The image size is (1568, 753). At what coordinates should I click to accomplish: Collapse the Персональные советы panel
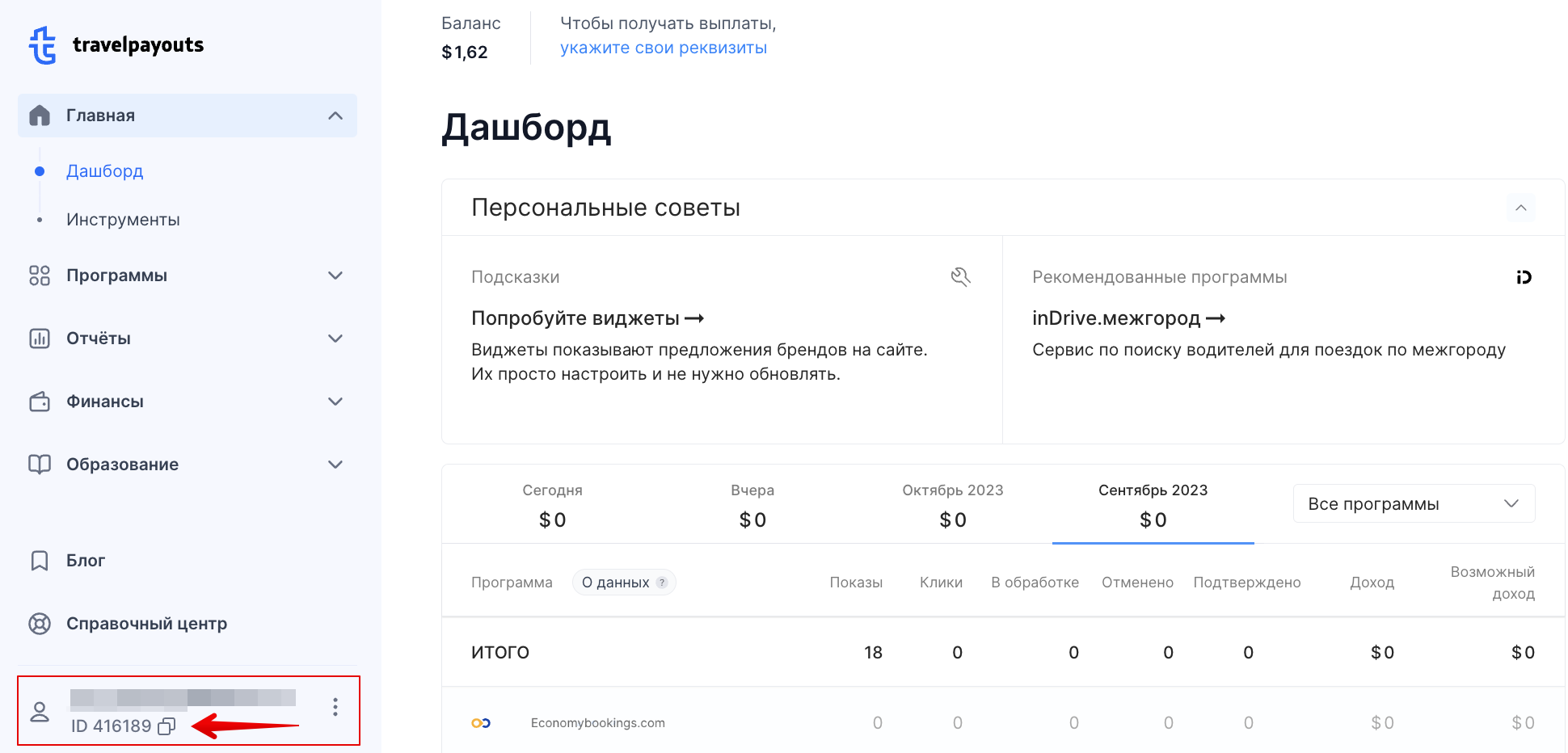click(1520, 208)
